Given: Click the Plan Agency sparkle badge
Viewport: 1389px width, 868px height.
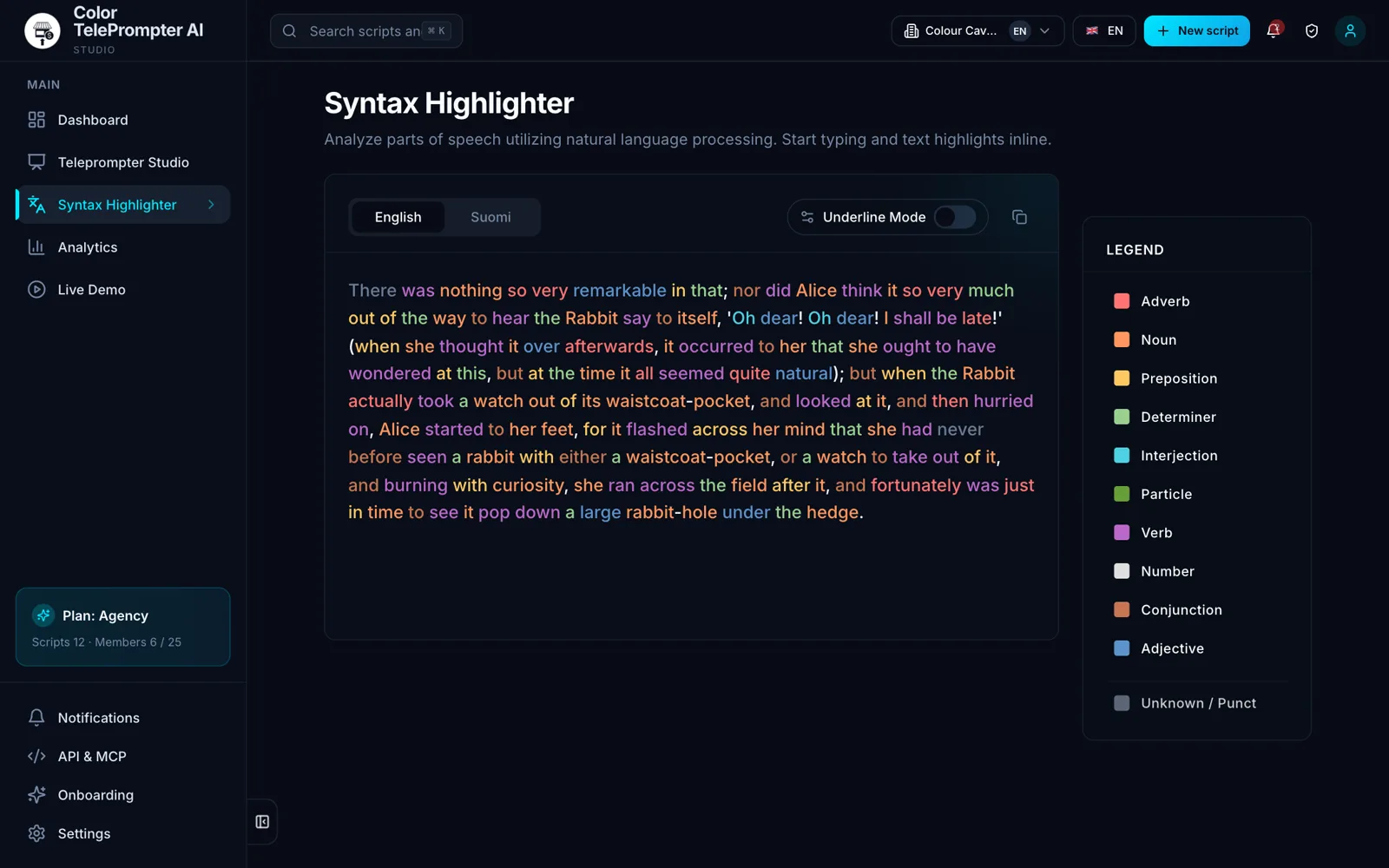Looking at the screenshot, I should pyautogui.click(x=43, y=615).
